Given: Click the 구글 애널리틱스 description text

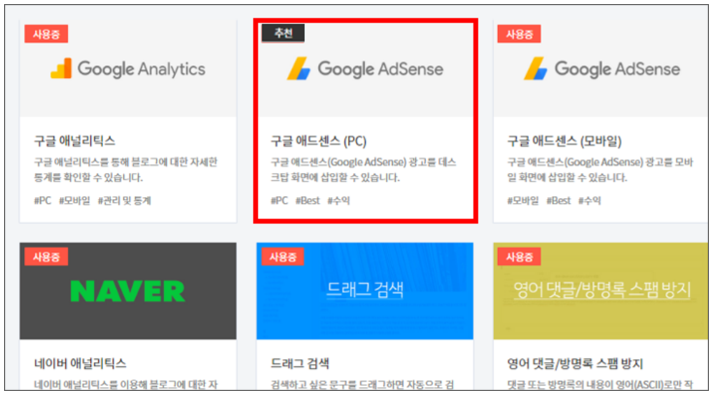Looking at the screenshot, I should point(126,170).
